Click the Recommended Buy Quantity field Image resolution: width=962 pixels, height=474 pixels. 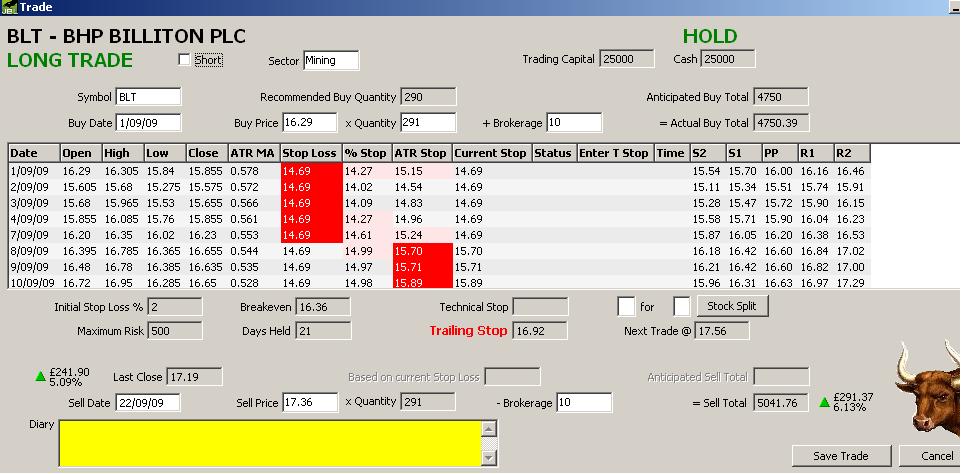[x=428, y=97]
